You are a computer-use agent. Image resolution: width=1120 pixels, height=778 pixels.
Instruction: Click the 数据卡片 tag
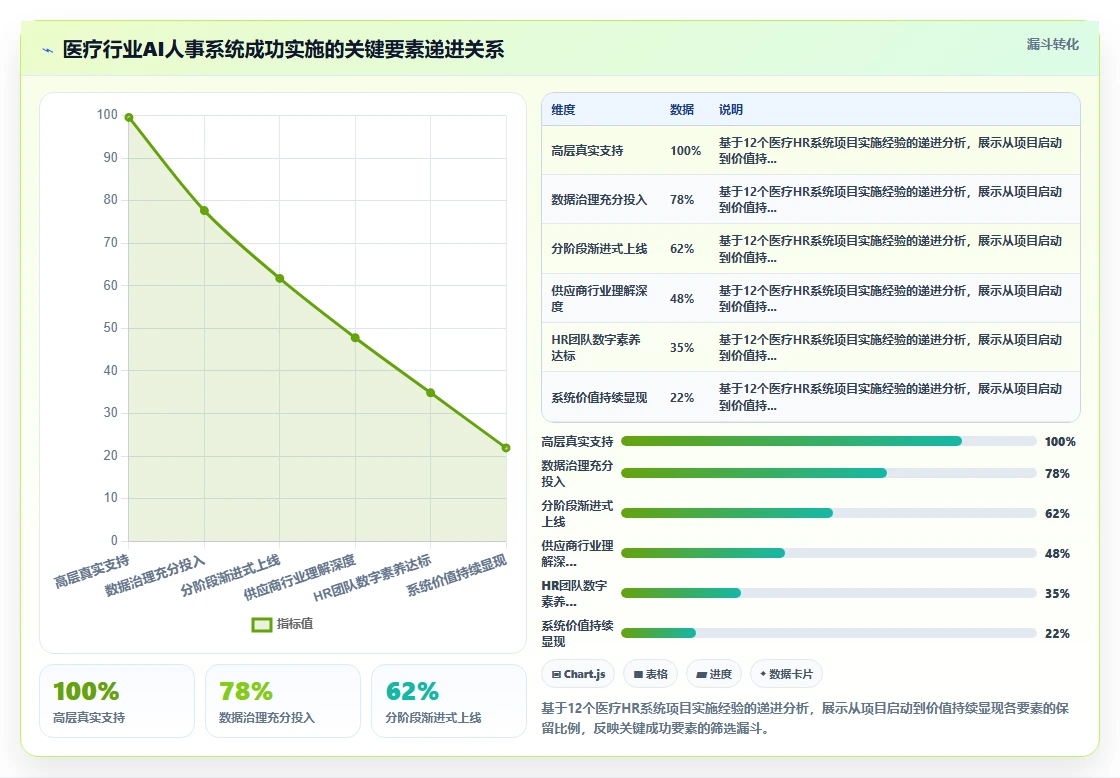click(786, 674)
